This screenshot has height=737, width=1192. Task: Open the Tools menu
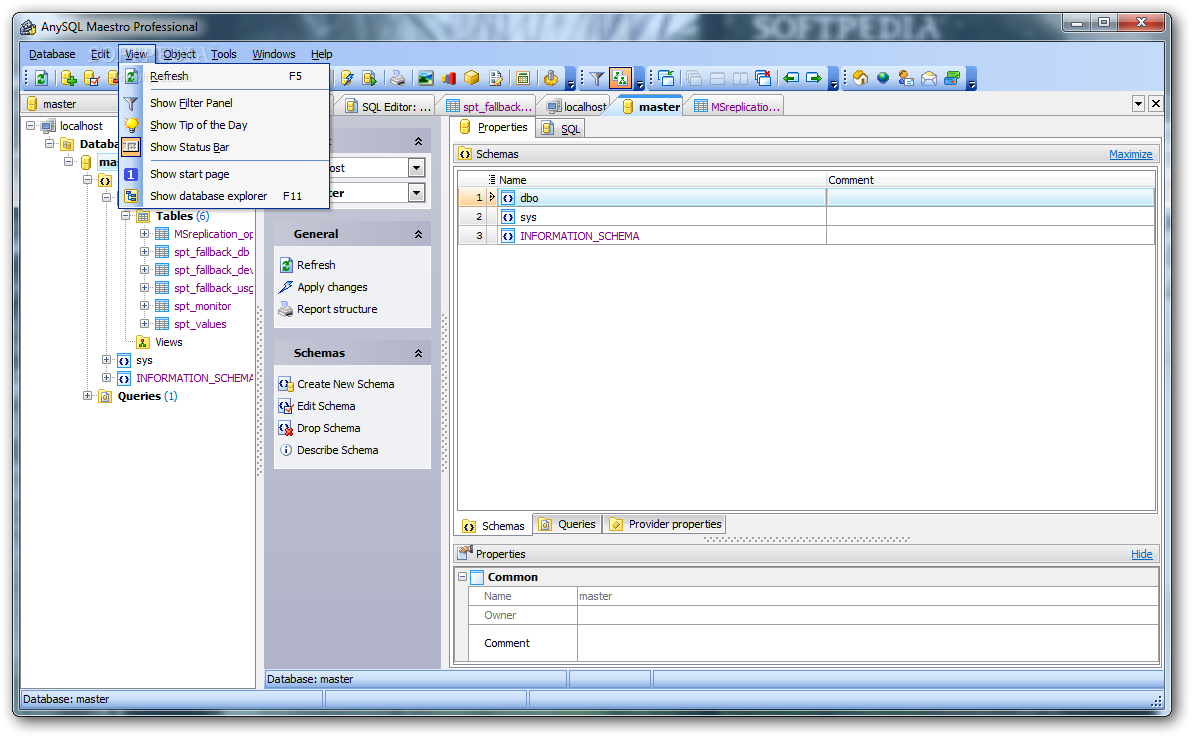pyautogui.click(x=224, y=54)
